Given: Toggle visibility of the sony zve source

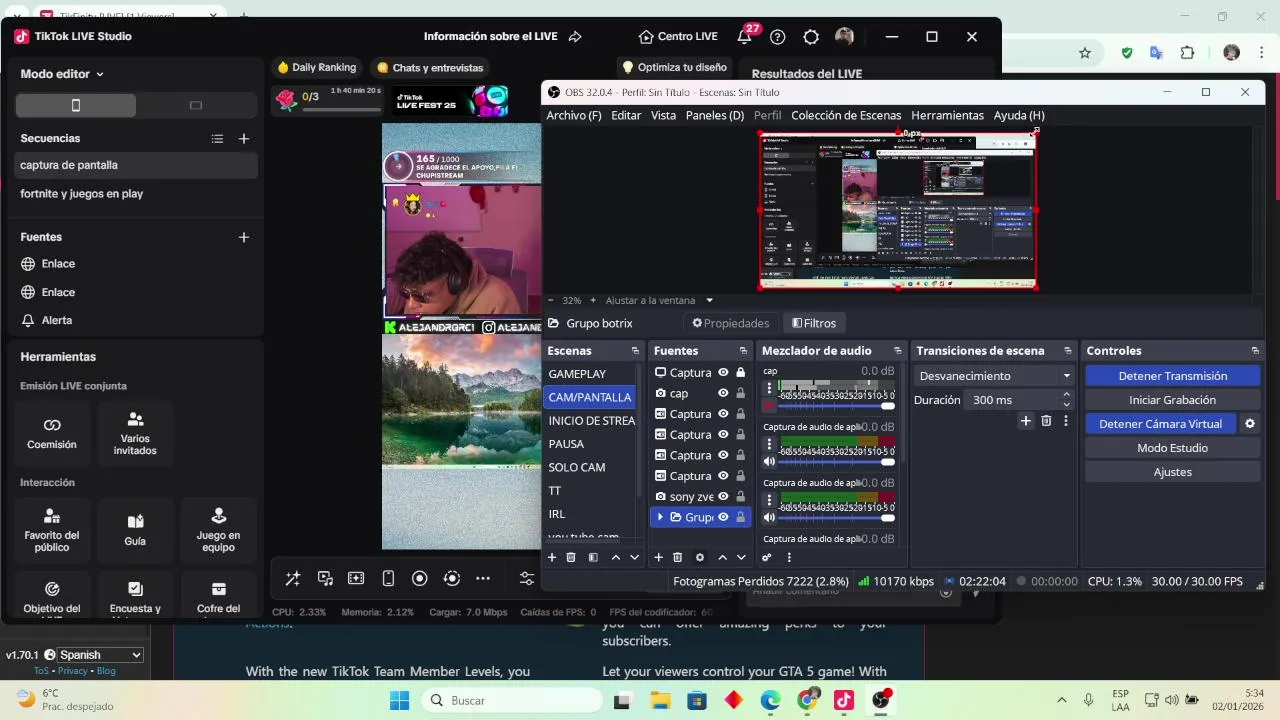Looking at the screenshot, I should tap(723, 496).
